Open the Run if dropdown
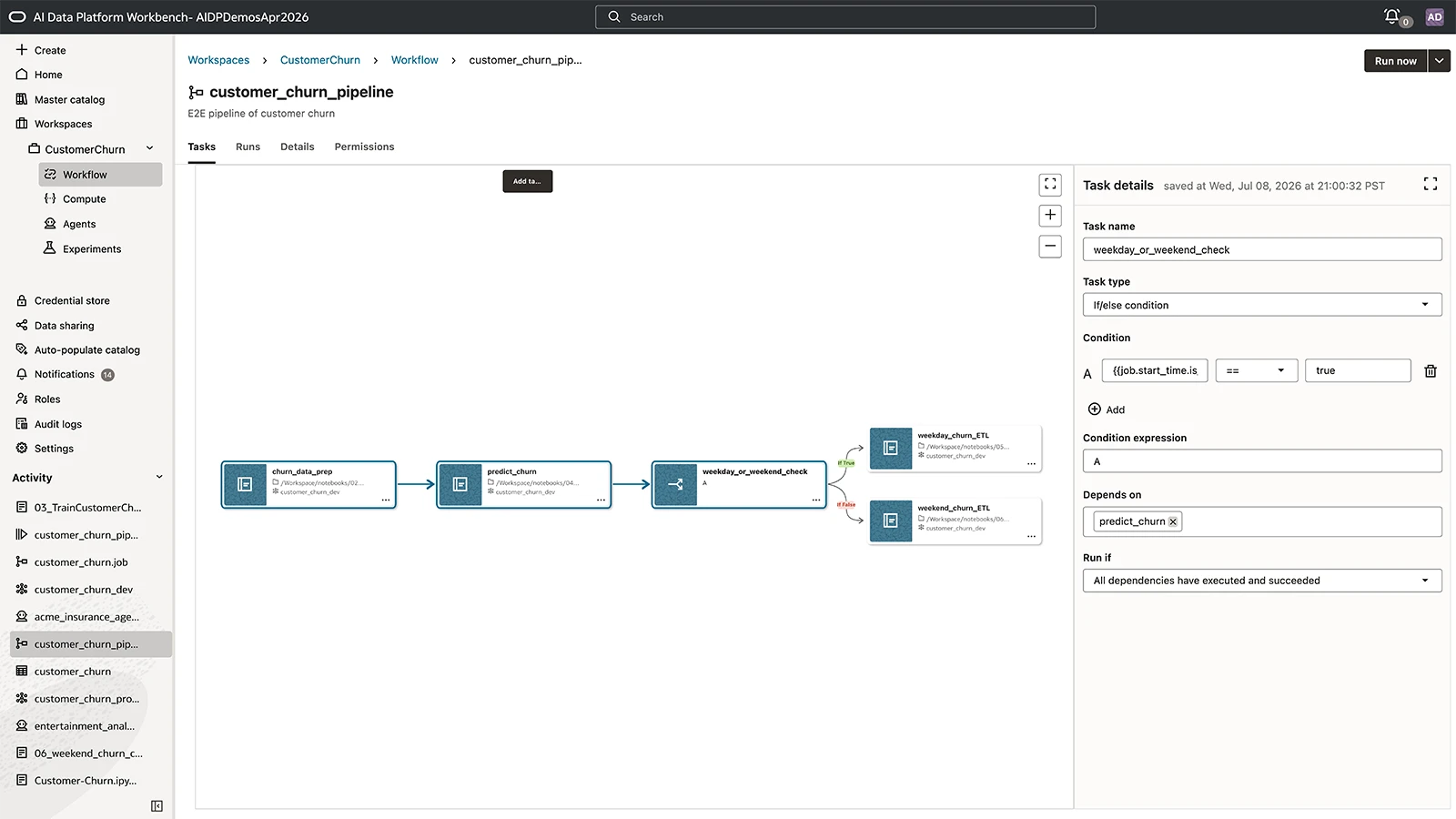 click(1262, 581)
